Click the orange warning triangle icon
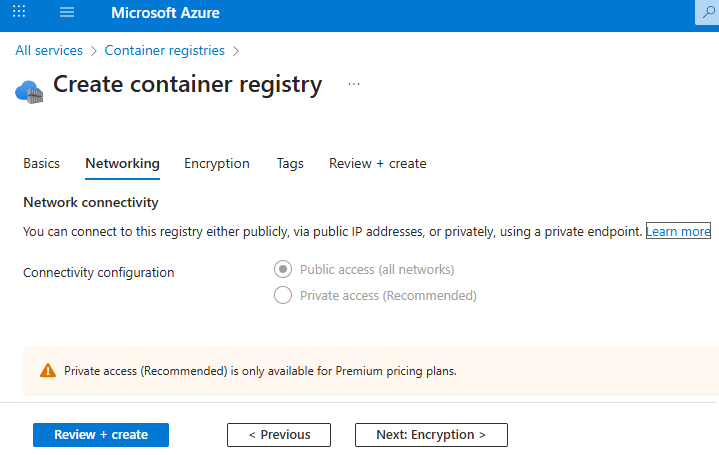 click(47, 370)
